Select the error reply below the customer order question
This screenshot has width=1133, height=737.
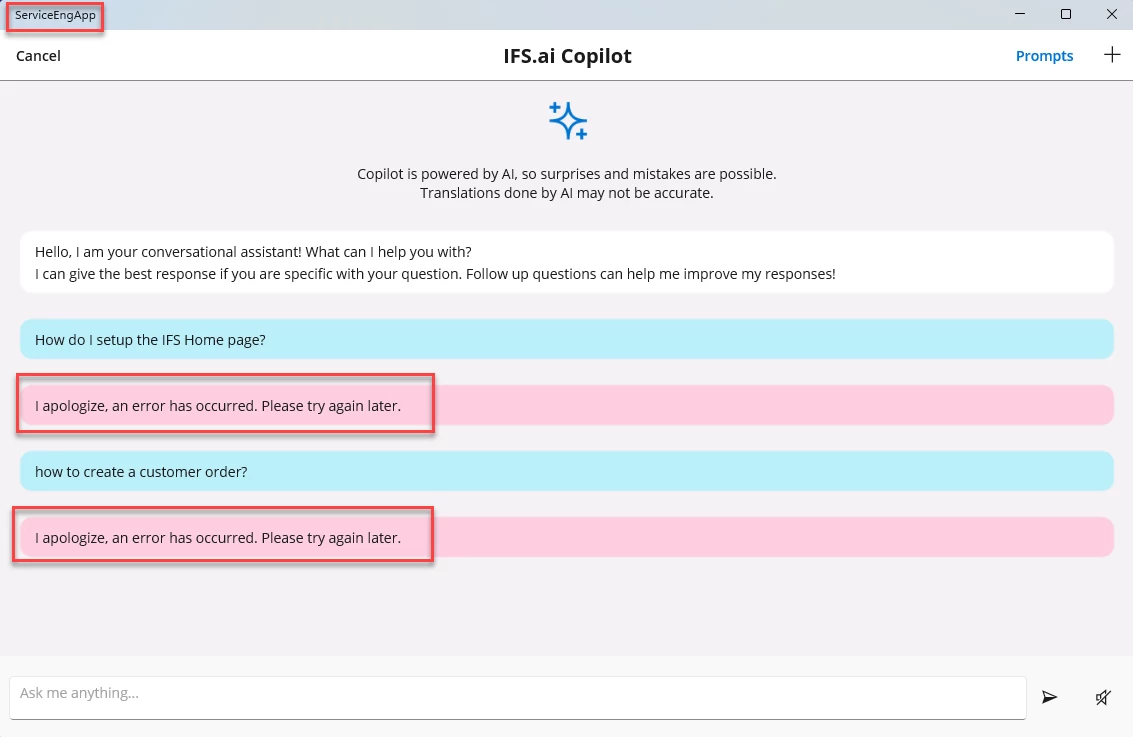(x=218, y=537)
